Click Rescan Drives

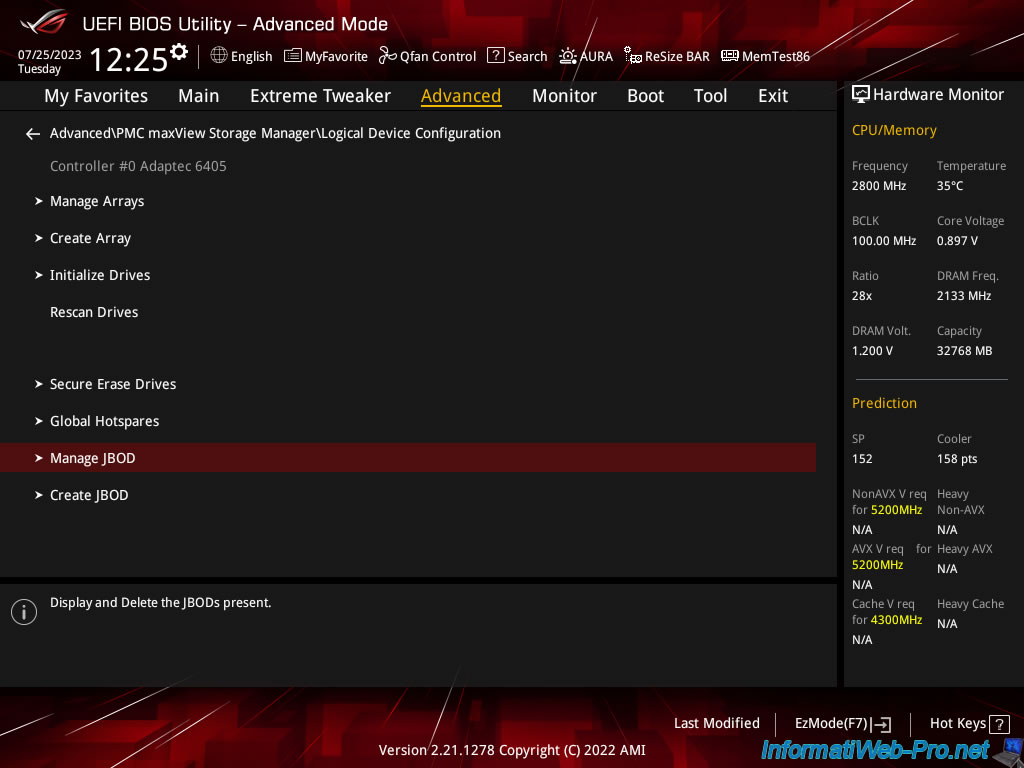[x=94, y=312]
